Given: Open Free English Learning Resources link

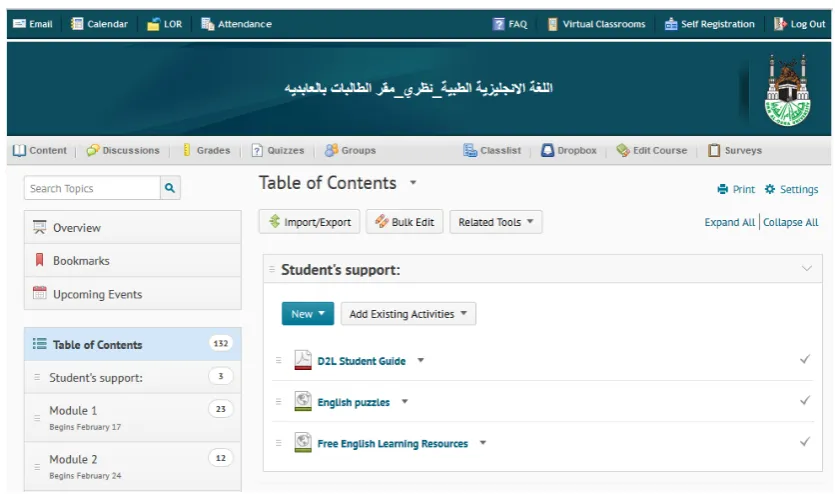Looking at the screenshot, I should tap(392, 443).
